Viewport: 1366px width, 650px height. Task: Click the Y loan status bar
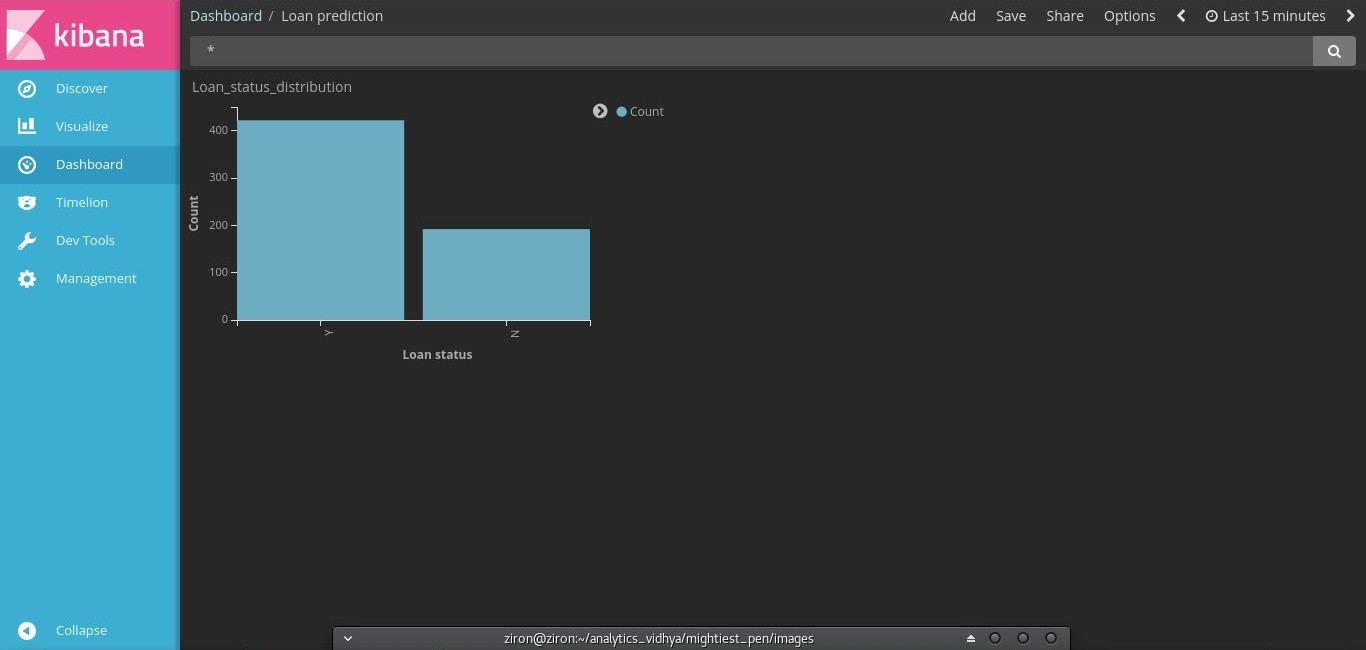coord(320,220)
